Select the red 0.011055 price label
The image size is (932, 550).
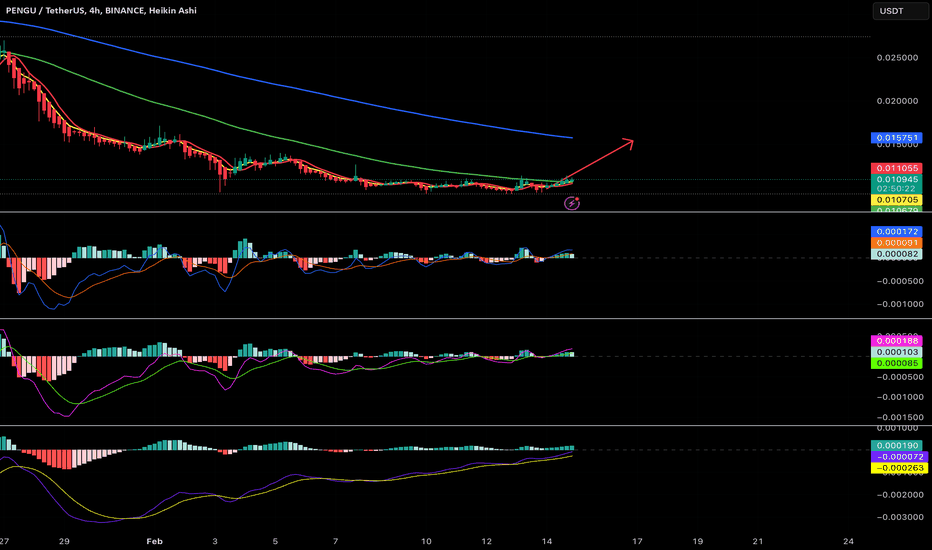[896, 168]
